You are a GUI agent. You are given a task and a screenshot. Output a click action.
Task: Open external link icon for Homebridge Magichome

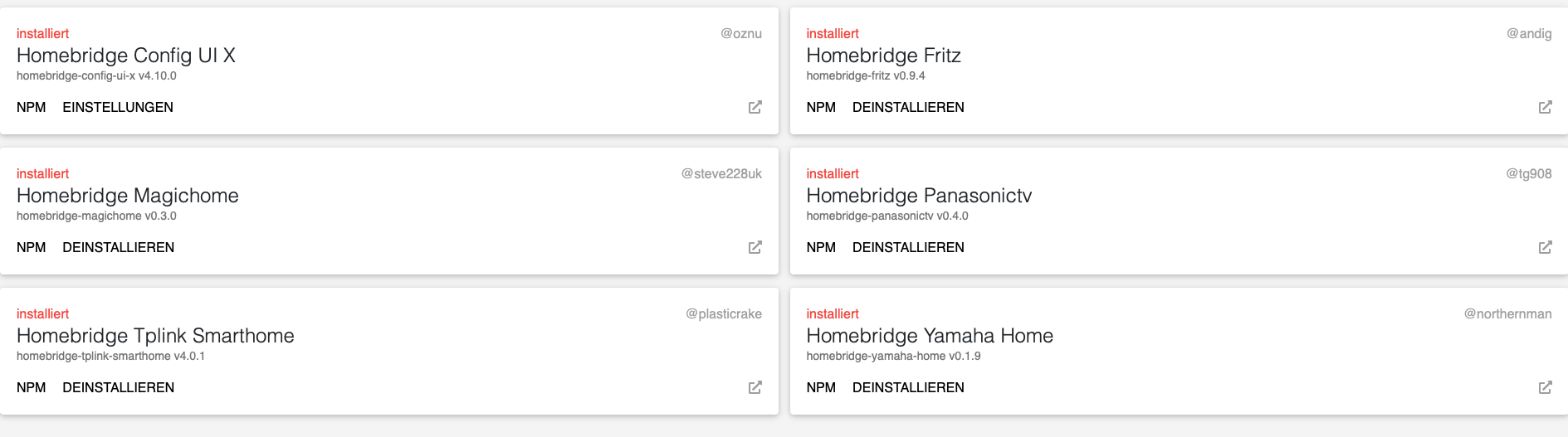755,247
